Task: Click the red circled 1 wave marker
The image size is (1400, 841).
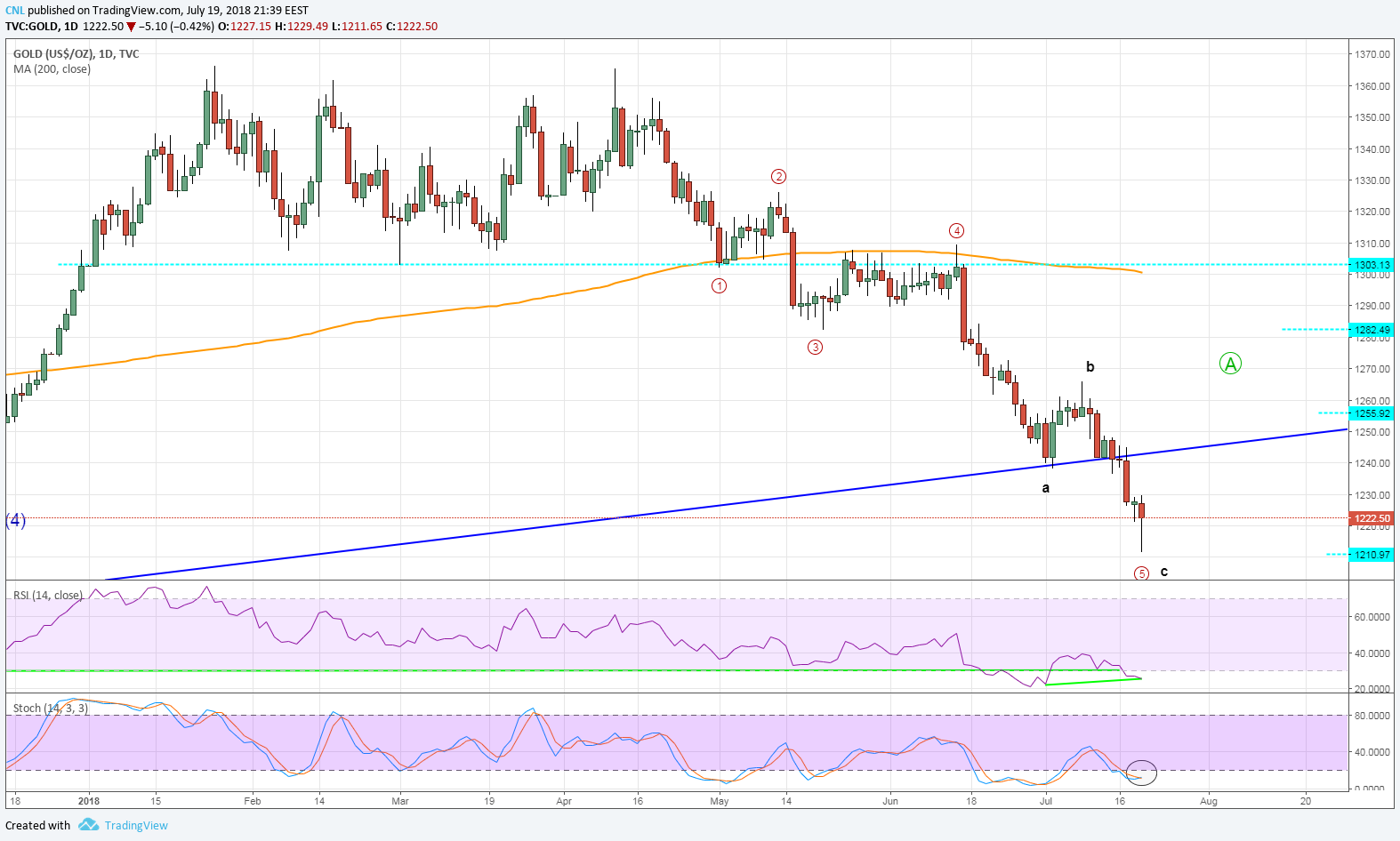Action: [x=719, y=285]
